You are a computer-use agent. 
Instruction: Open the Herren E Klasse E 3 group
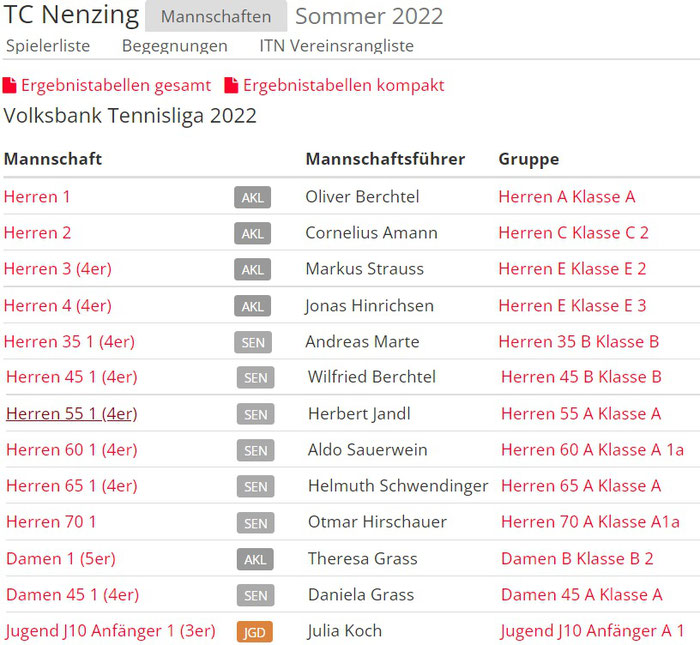click(x=572, y=306)
